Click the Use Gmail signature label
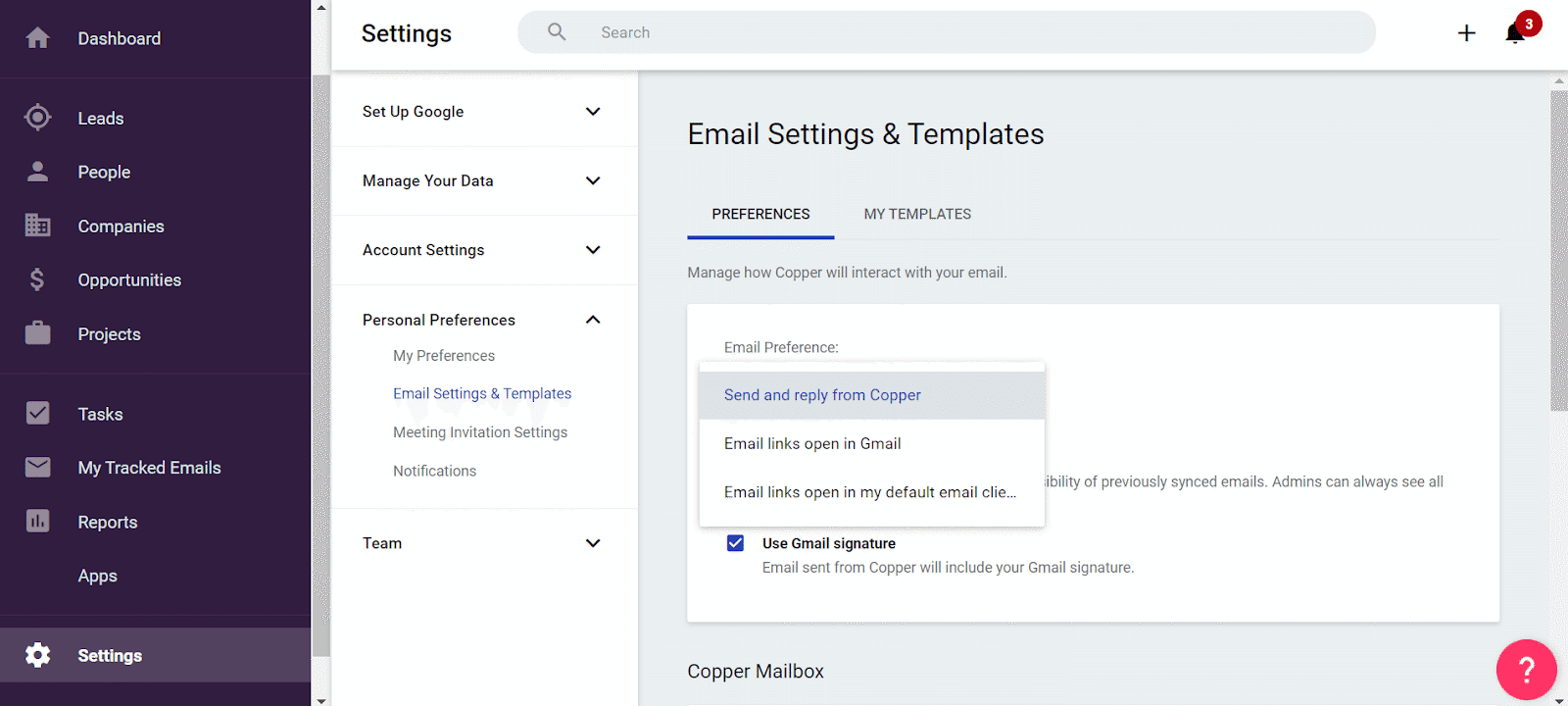1568x706 pixels. pyautogui.click(x=829, y=543)
